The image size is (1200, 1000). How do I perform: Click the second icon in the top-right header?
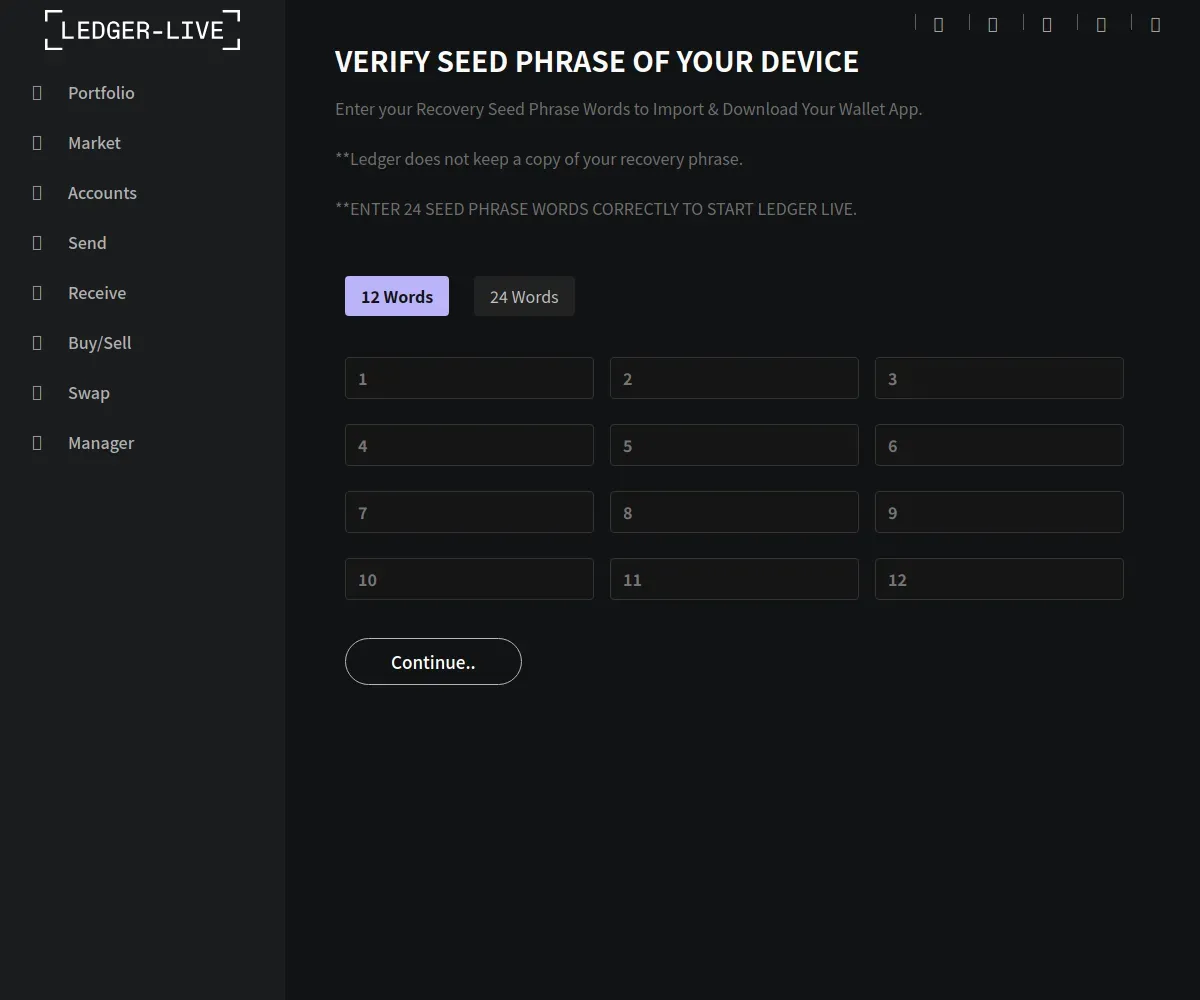[992, 25]
